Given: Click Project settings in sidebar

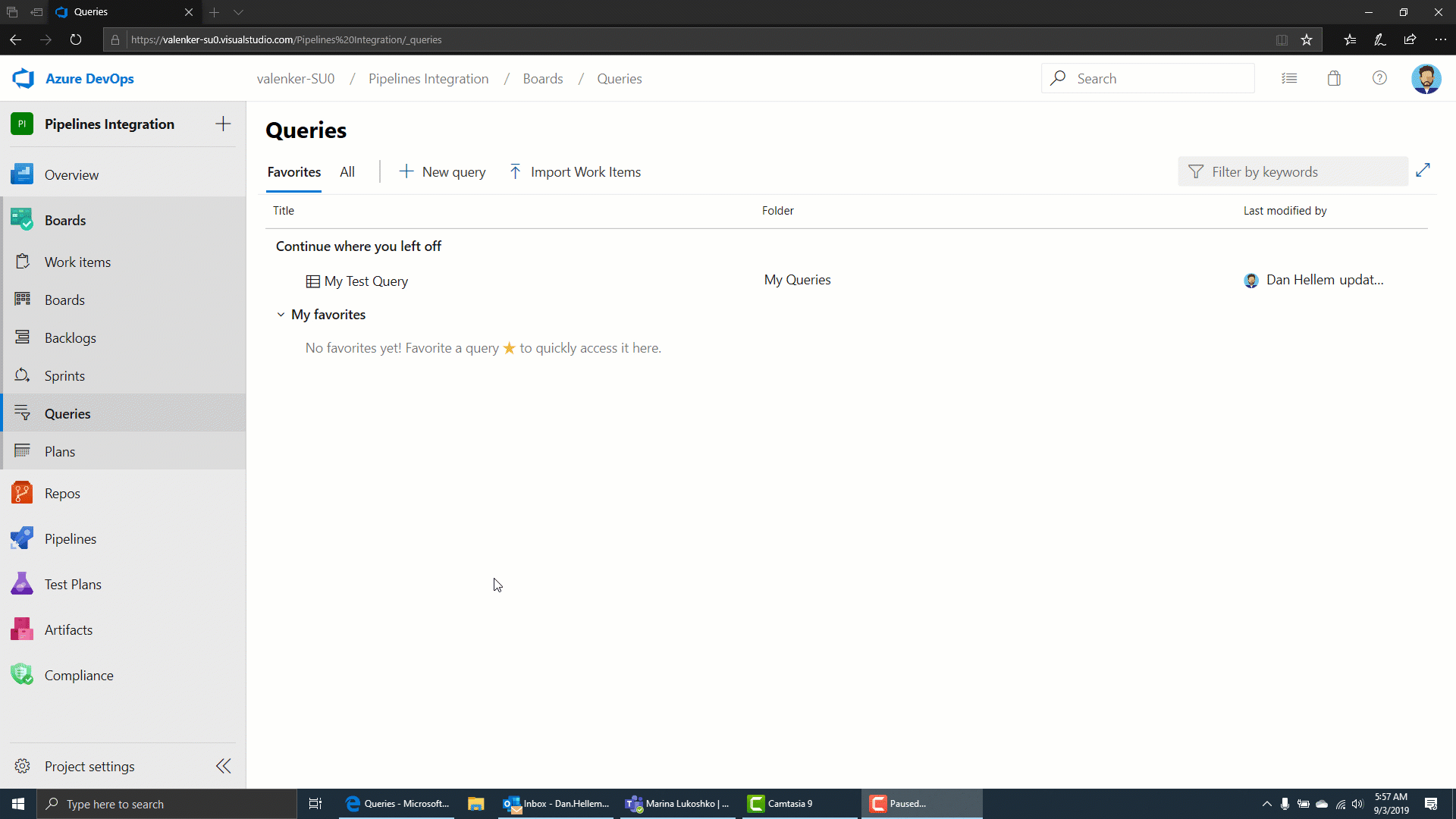Looking at the screenshot, I should (90, 765).
